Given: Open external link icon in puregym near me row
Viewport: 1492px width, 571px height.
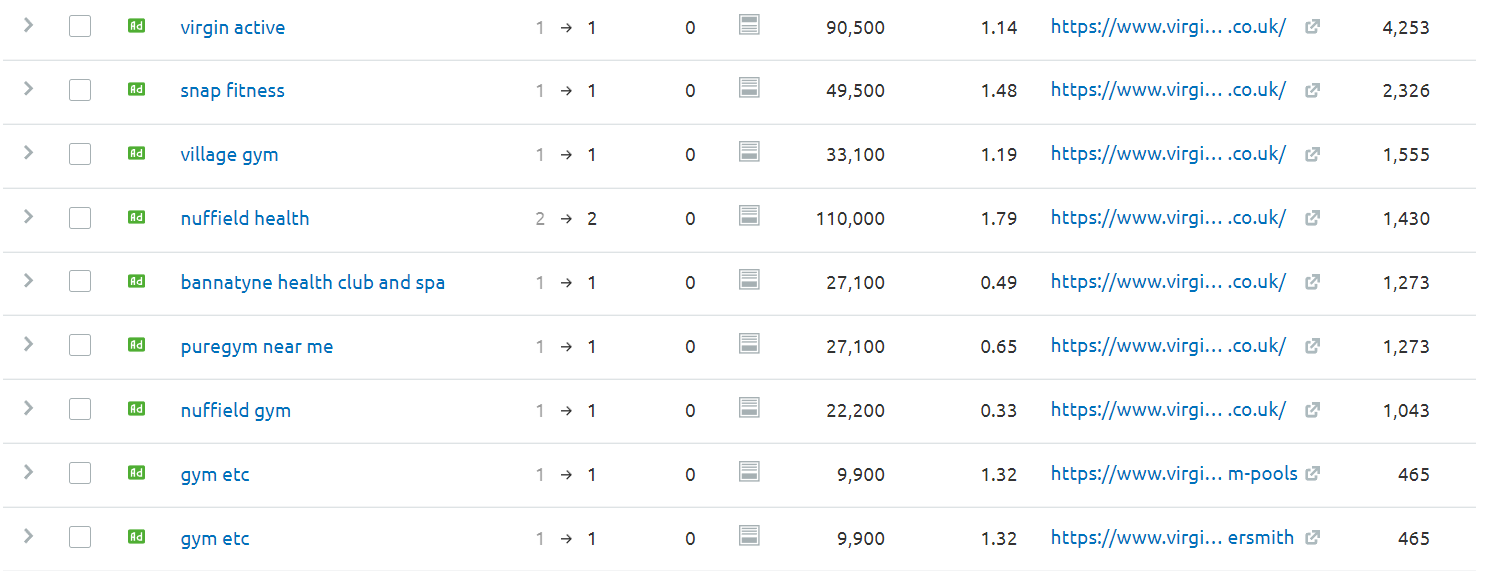Looking at the screenshot, I should [x=1313, y=346].
